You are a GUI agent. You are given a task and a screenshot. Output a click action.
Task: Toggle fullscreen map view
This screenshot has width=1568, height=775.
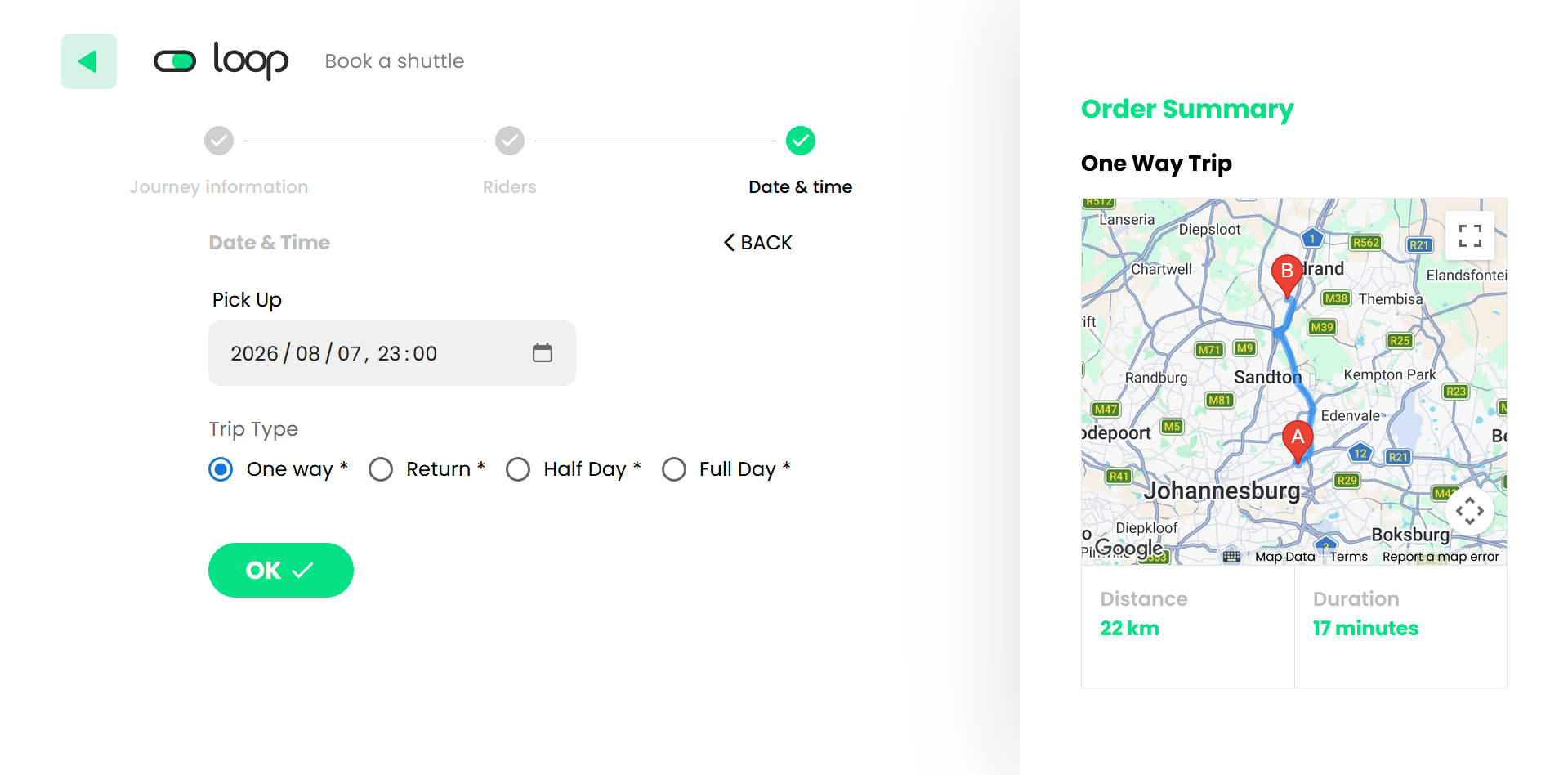tap(1470, 235)
